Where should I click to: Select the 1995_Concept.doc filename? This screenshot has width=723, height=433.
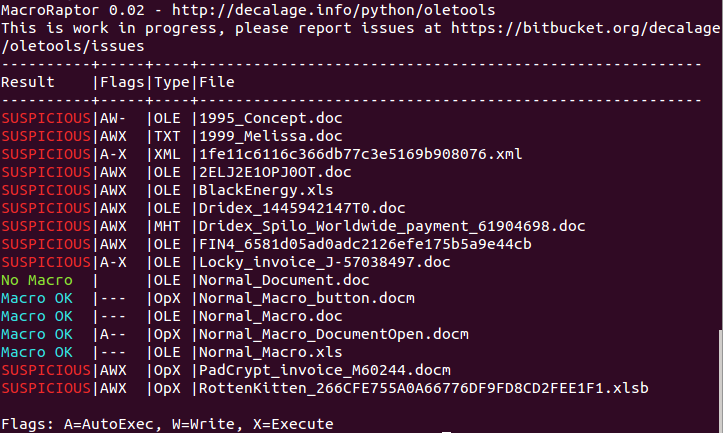(271, 119)
